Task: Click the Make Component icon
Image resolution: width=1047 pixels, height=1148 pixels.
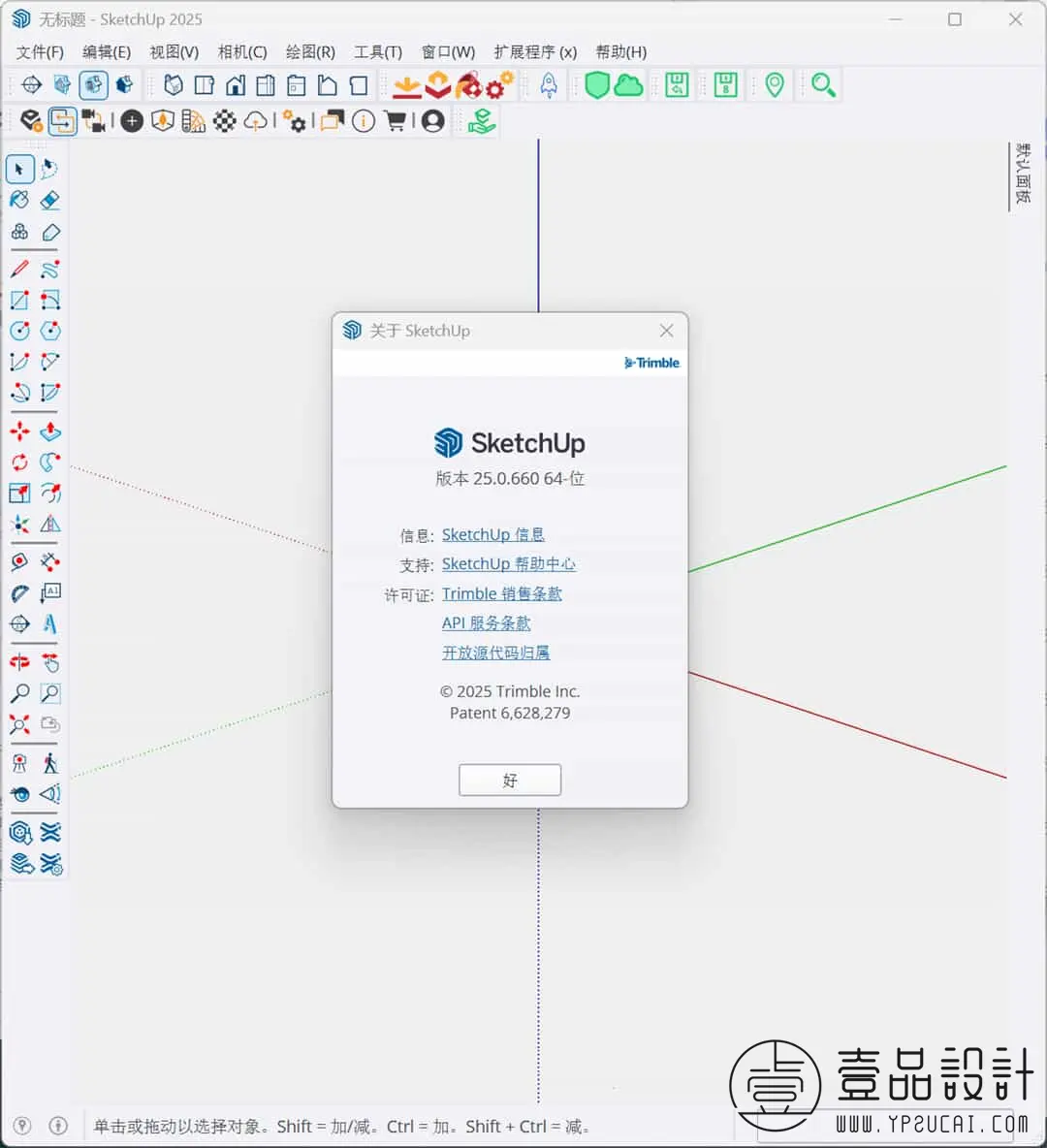Action: tap(19, 232)
